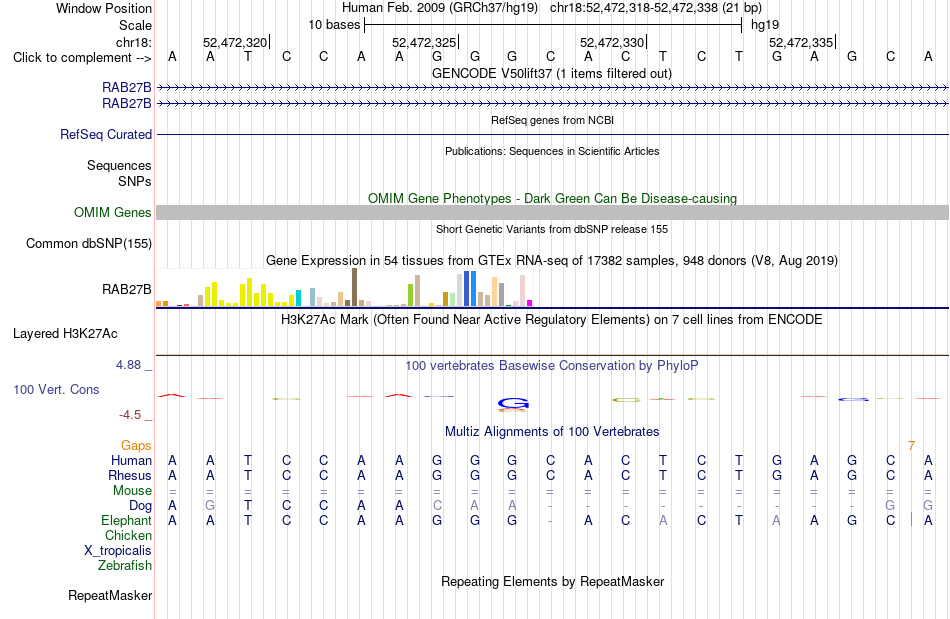Open Repeating Elements by RepeatMasker title
The image size is (950, 619).
tap(552, 581)
